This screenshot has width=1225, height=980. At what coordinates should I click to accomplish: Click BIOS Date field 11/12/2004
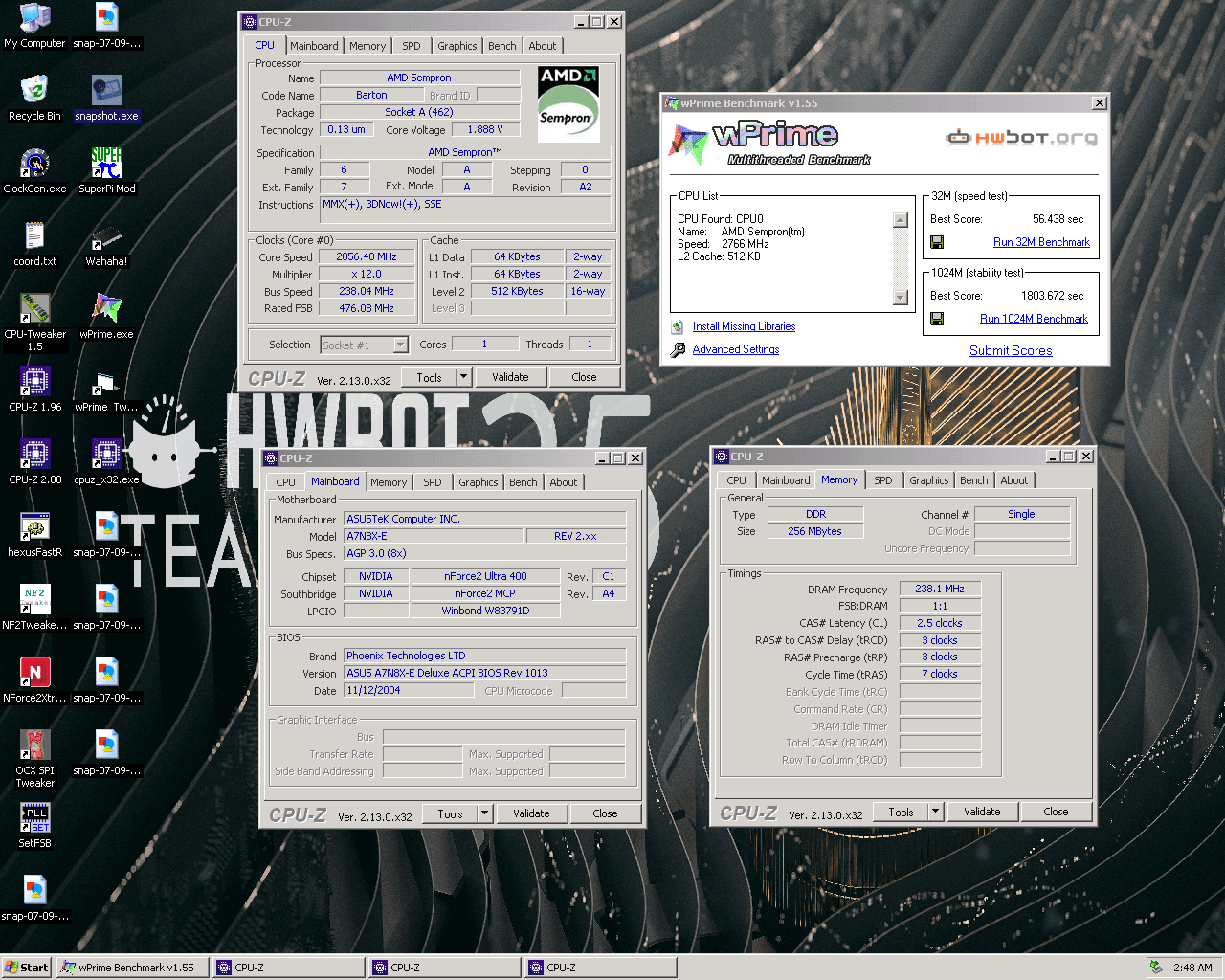click(410, 690)
